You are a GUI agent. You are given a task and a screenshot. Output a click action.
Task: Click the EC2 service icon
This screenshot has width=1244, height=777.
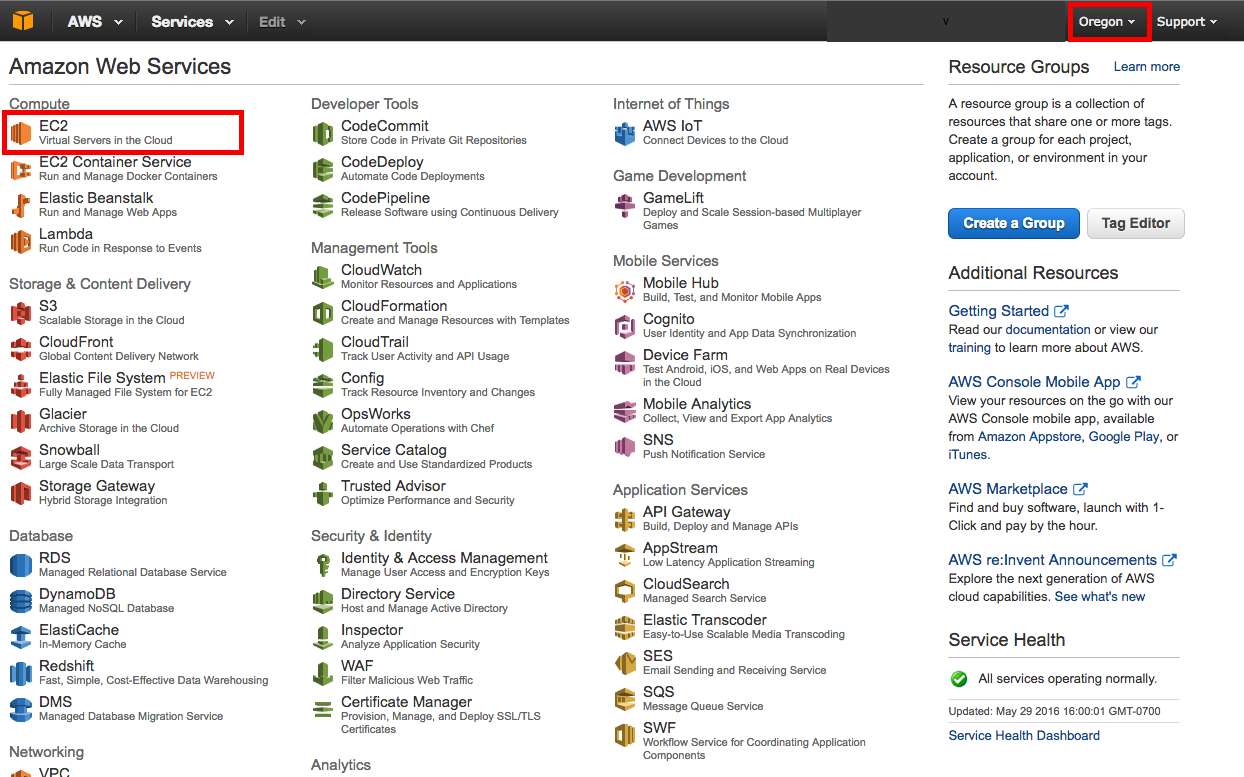coord(21,133)
